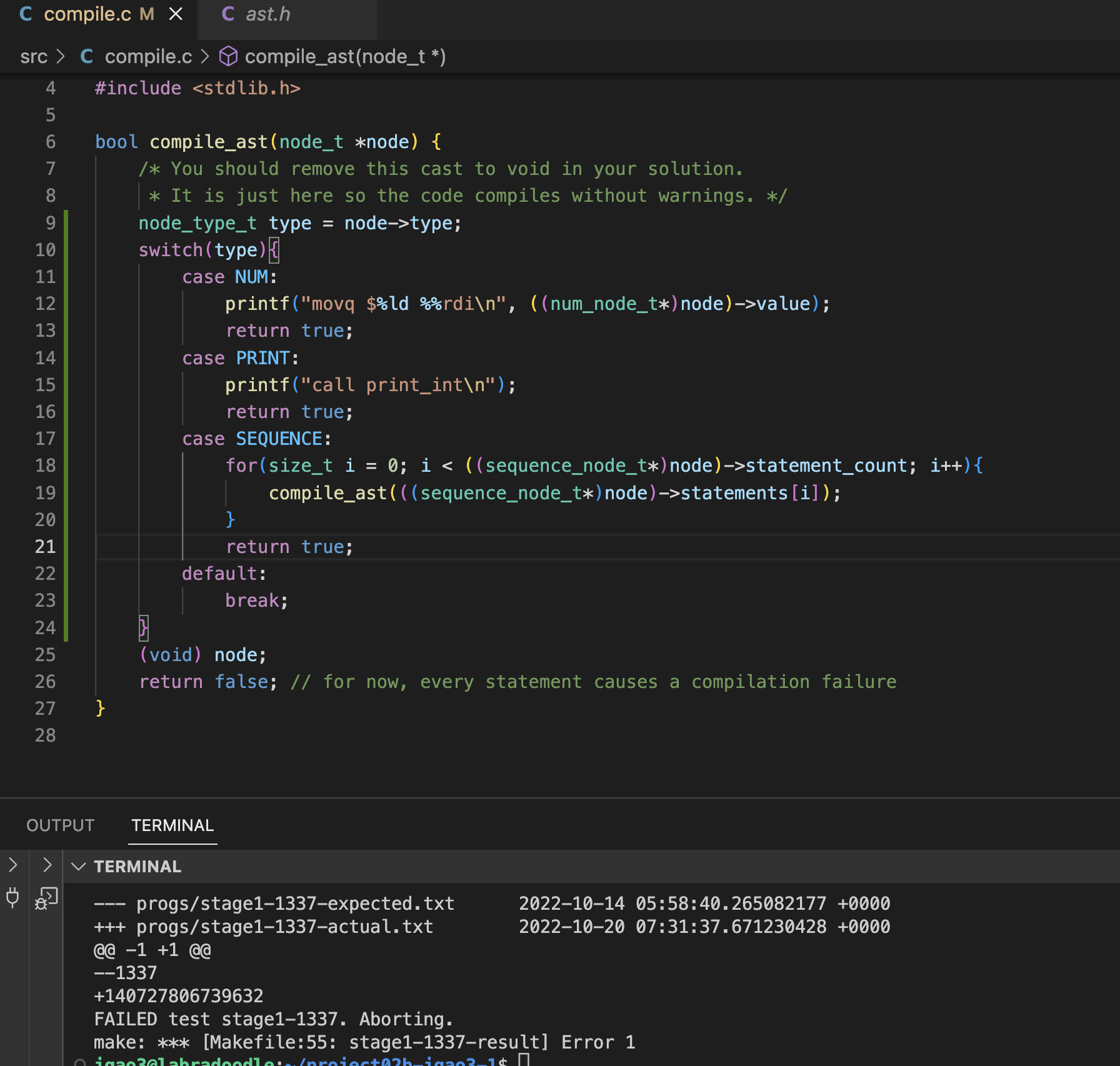The height and width of the screenshot is (1066, 1120).
Task: Close the compile.c editor tab
Action: click(x=176, y=14)
